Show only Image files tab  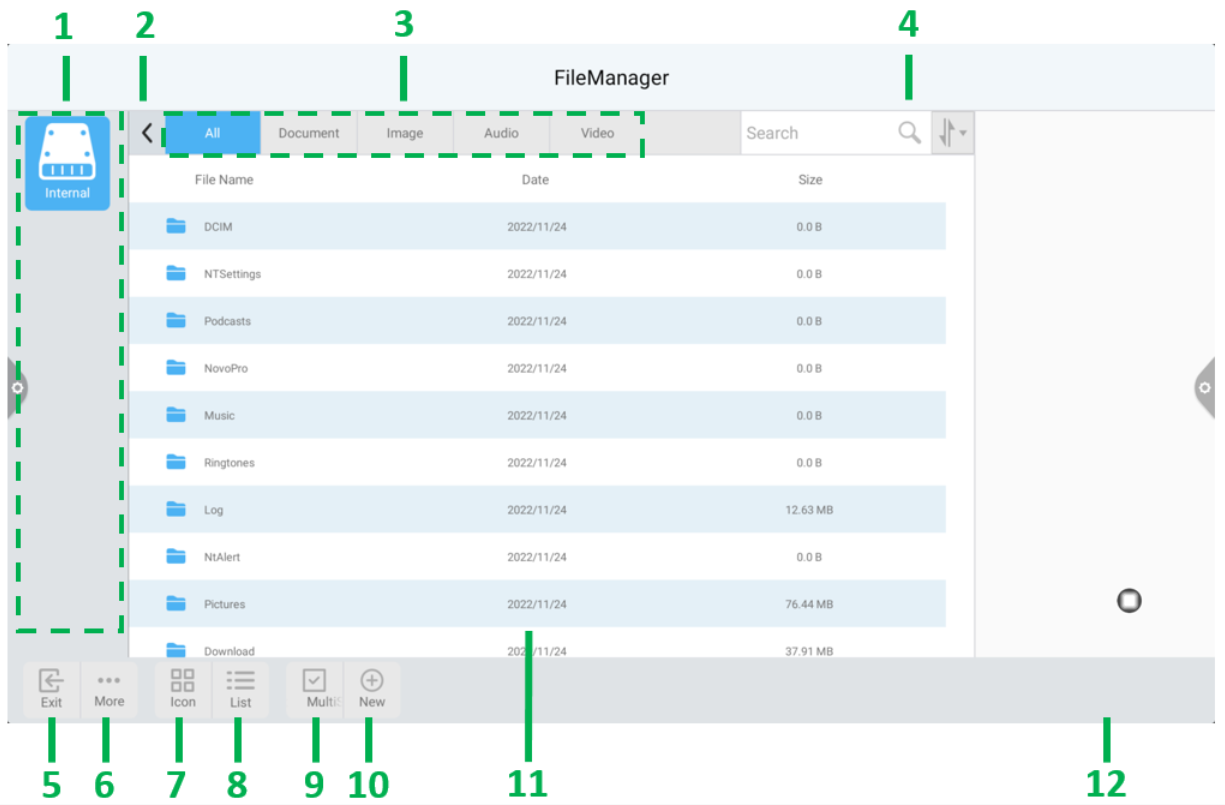tap(405, 133)
